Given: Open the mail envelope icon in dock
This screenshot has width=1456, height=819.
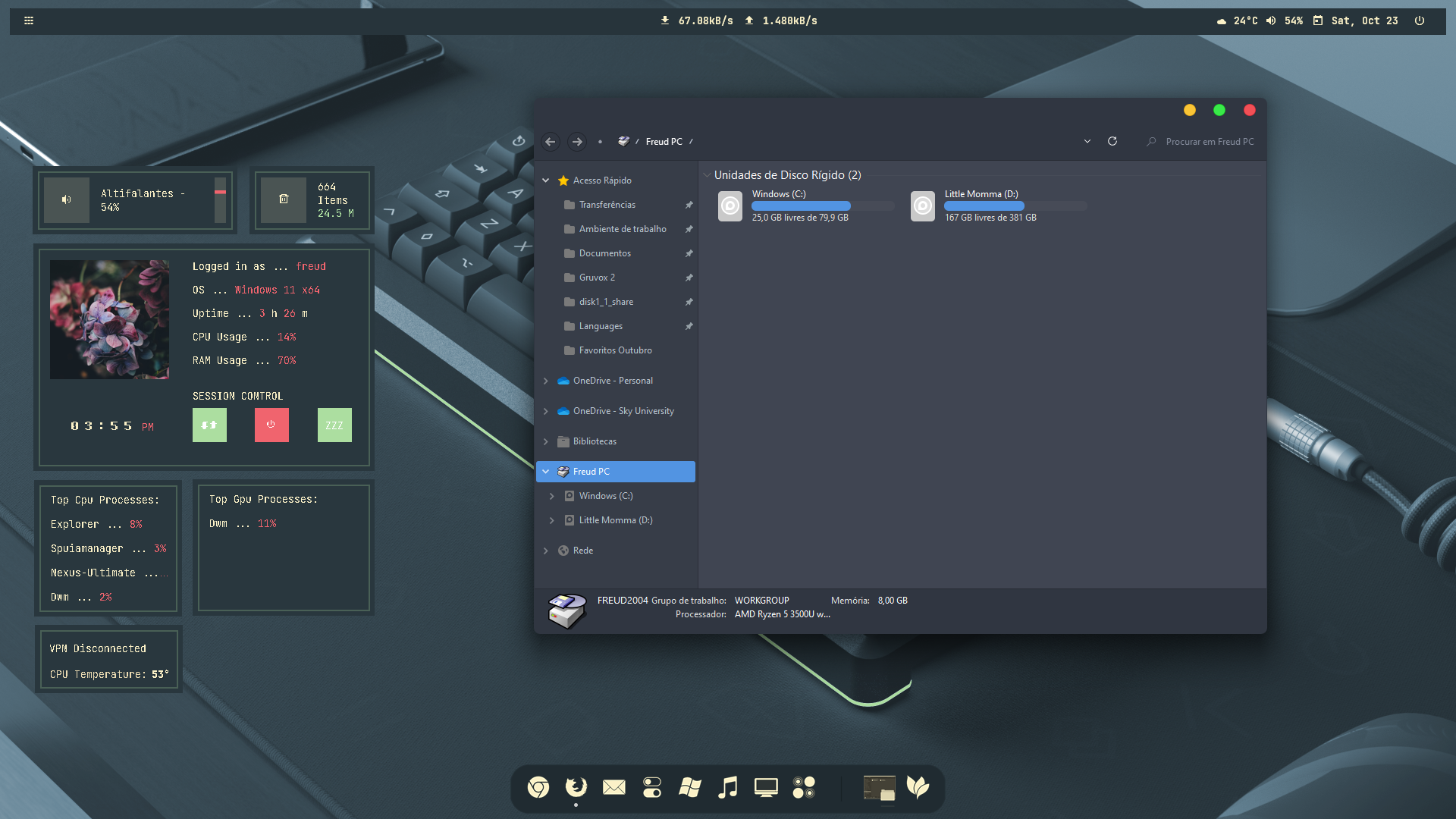Looking at the screenshot, I should (x=614, y=788).
